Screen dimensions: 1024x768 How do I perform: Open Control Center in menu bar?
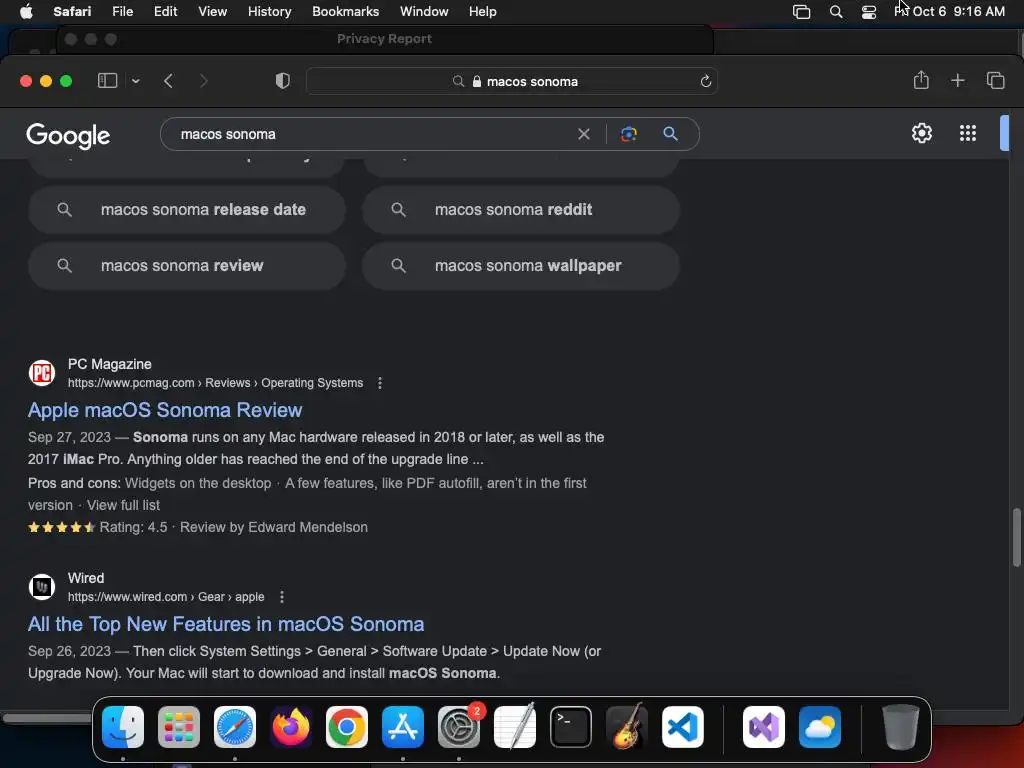(x=869, y=11)
